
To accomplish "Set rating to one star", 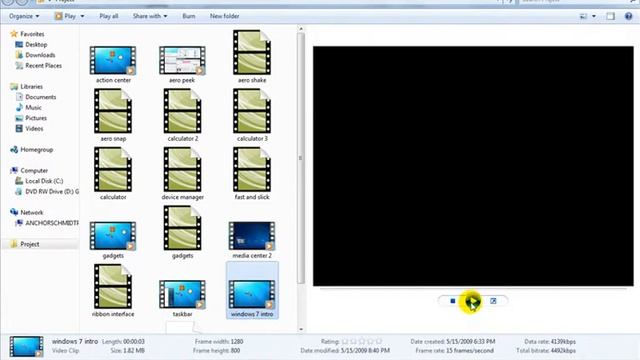I will (345, 341).
